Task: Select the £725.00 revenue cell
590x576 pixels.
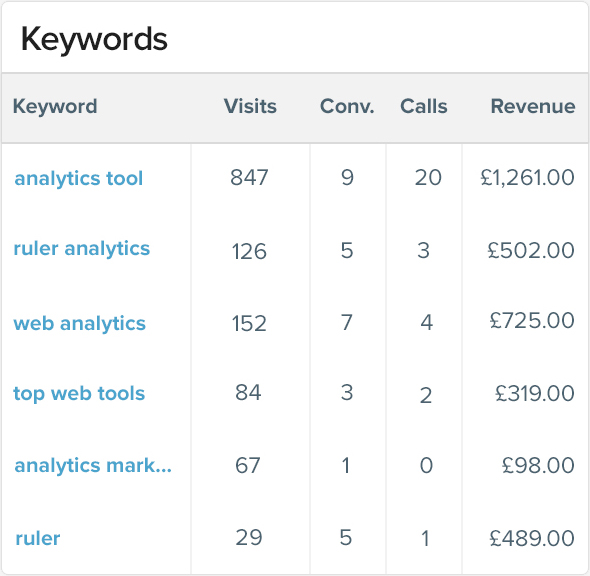Action: coord(532,321)
